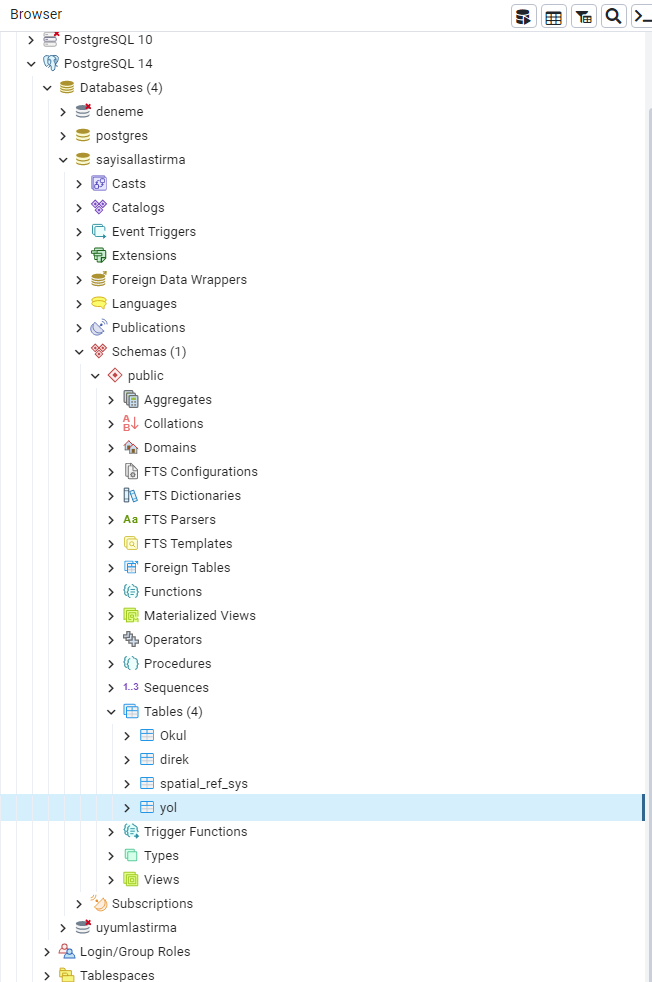Click the disconnected PostgreSQL 10 server icon
This screenshot has width=652, height=982.
point(51,39)
